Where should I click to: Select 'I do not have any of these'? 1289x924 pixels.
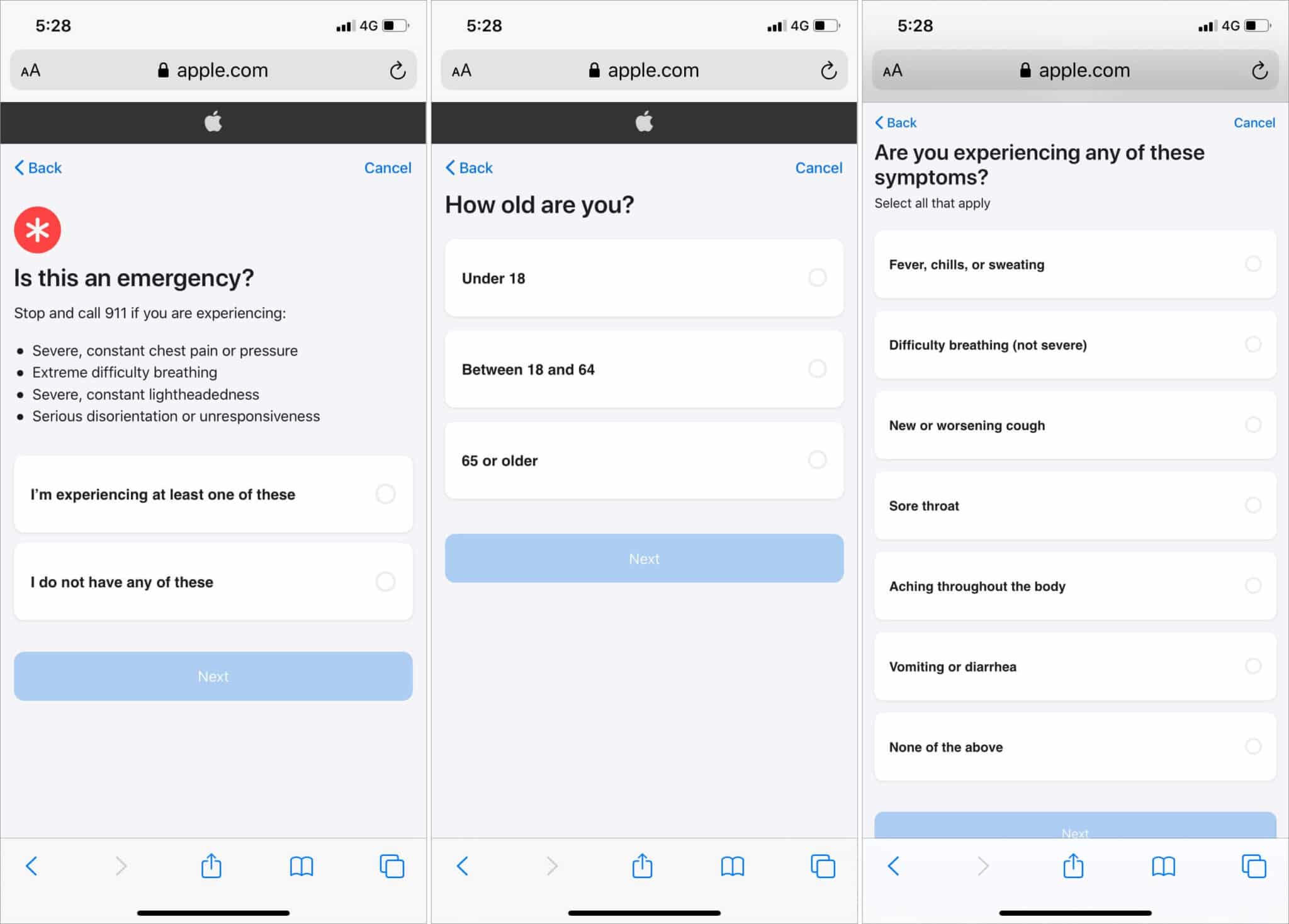point(214,581)
